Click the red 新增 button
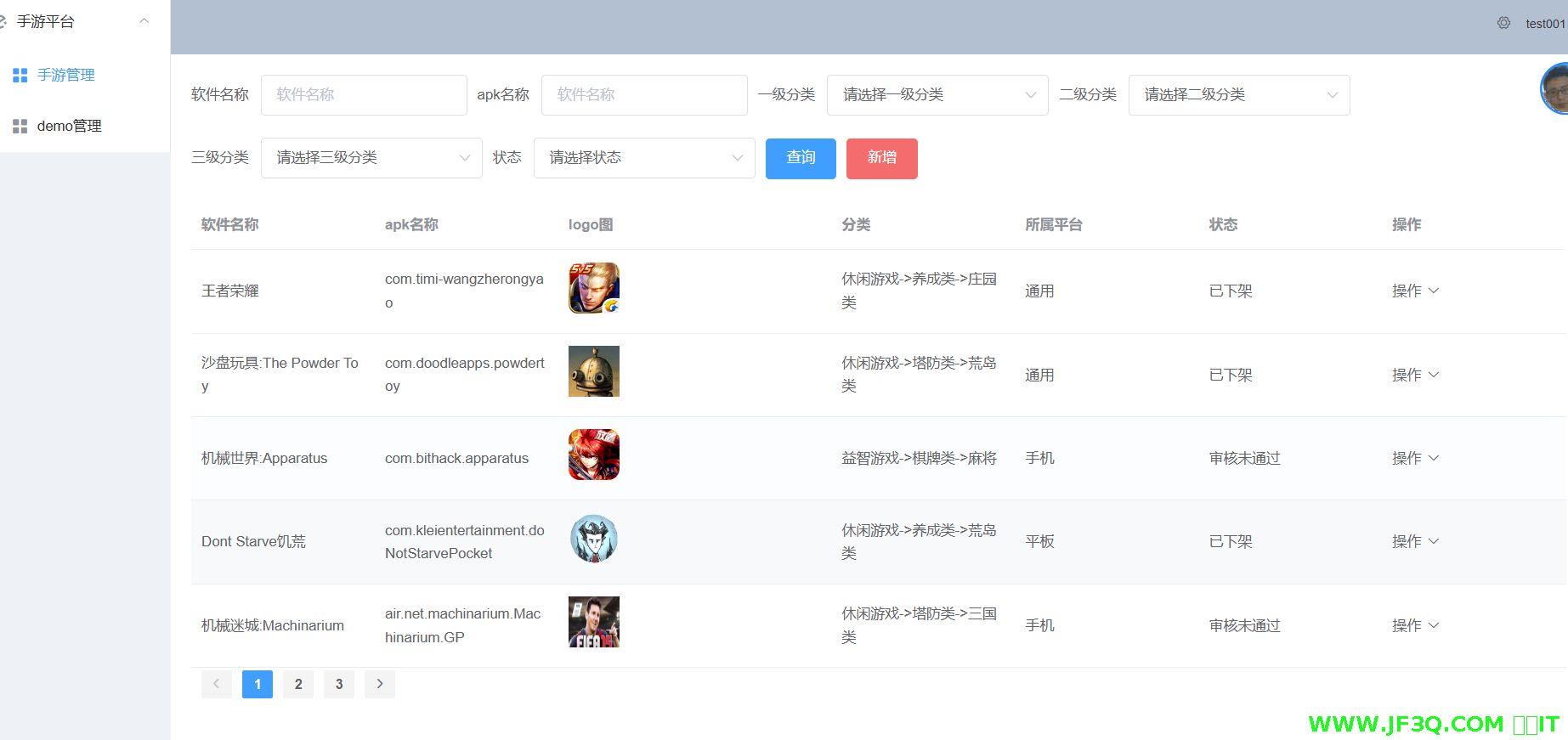Image resolution: width=1568 pixels, height=740 pixels. click(881, 158)
